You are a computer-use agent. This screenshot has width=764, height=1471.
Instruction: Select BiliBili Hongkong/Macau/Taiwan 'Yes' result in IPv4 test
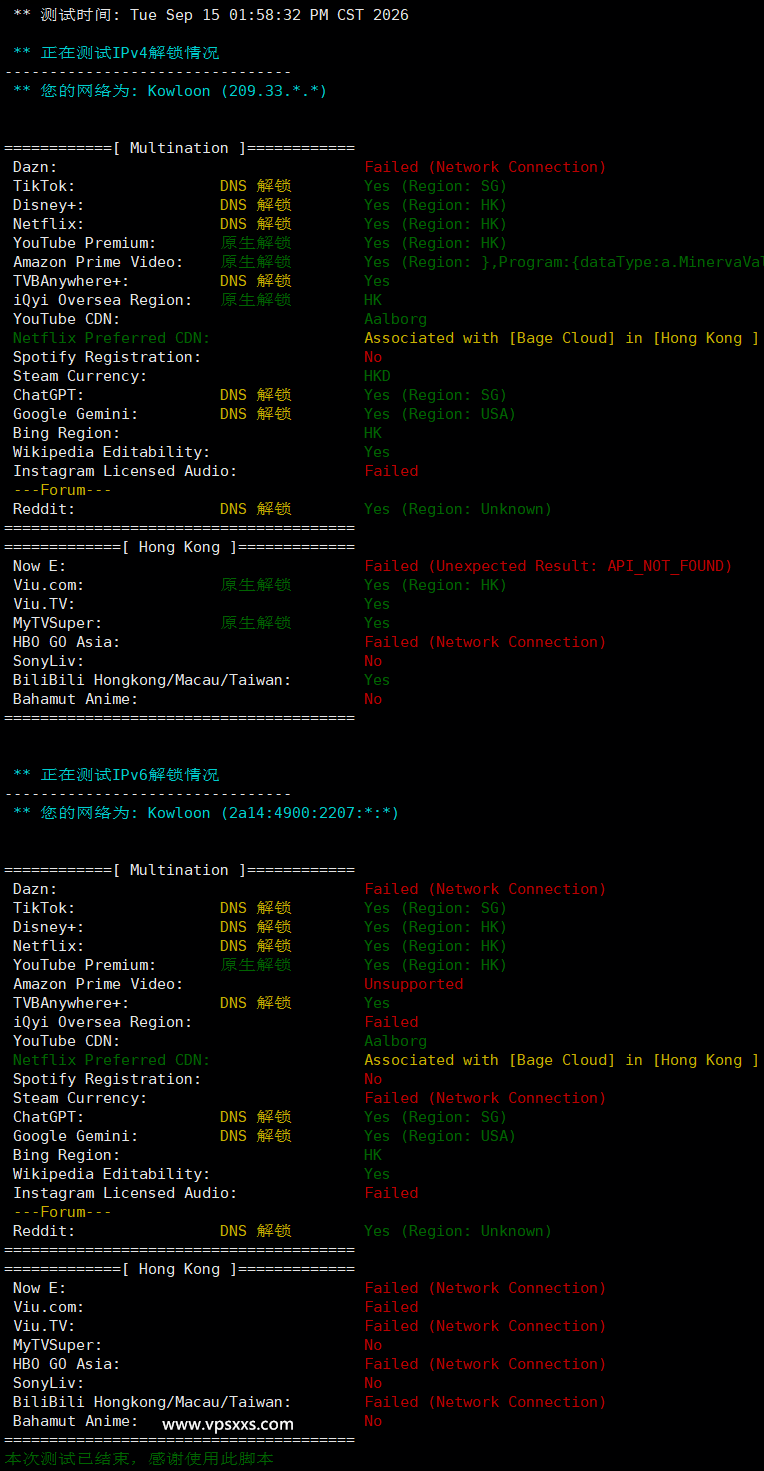377,680
